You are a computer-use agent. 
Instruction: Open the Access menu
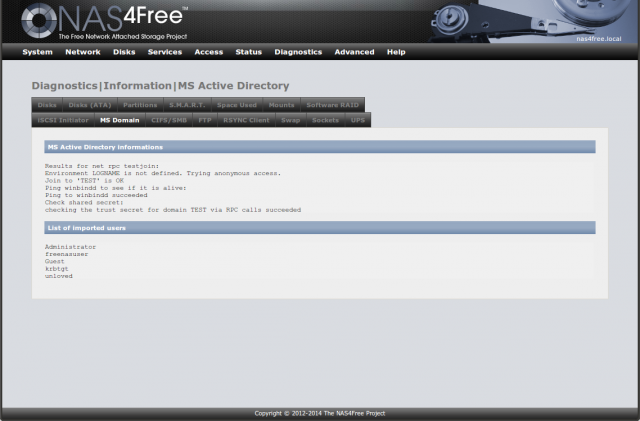coord(209,52)
